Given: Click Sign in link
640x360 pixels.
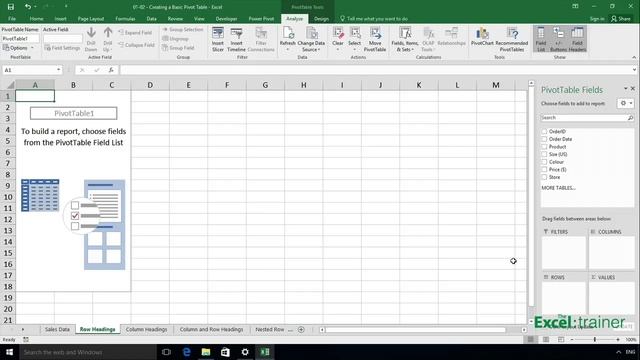Looking at the screenshot, I should pos(597,19).
